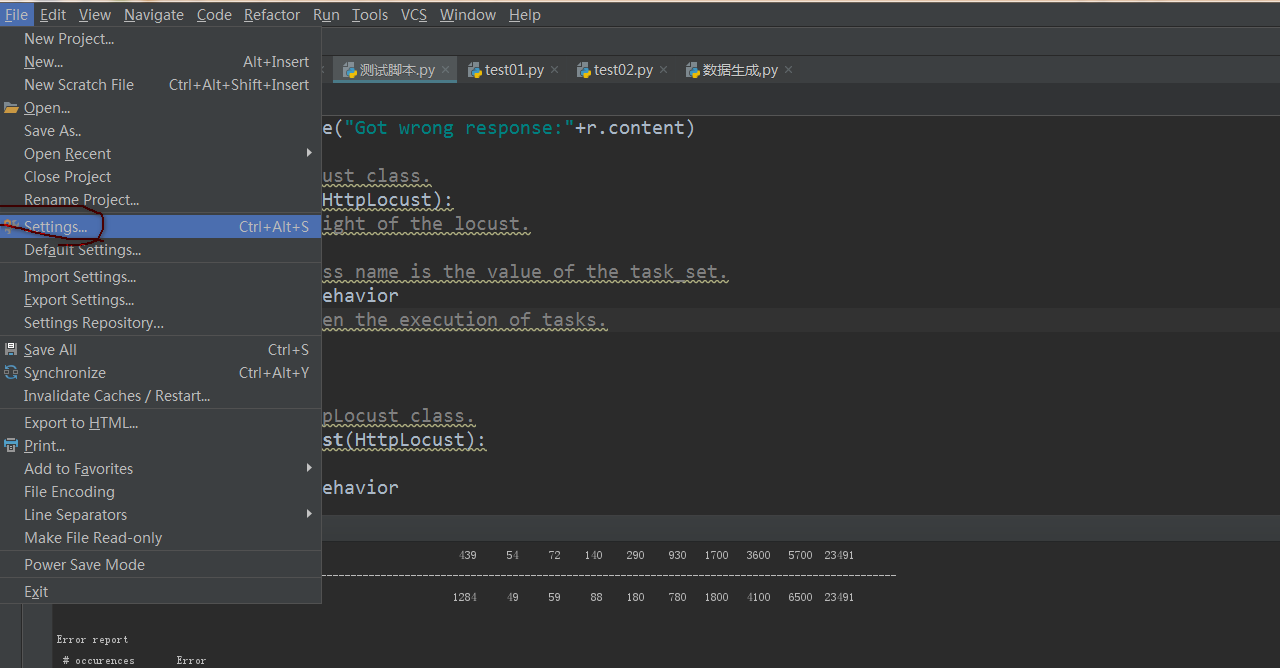Toggle Make File Read-only

[93, 538]
